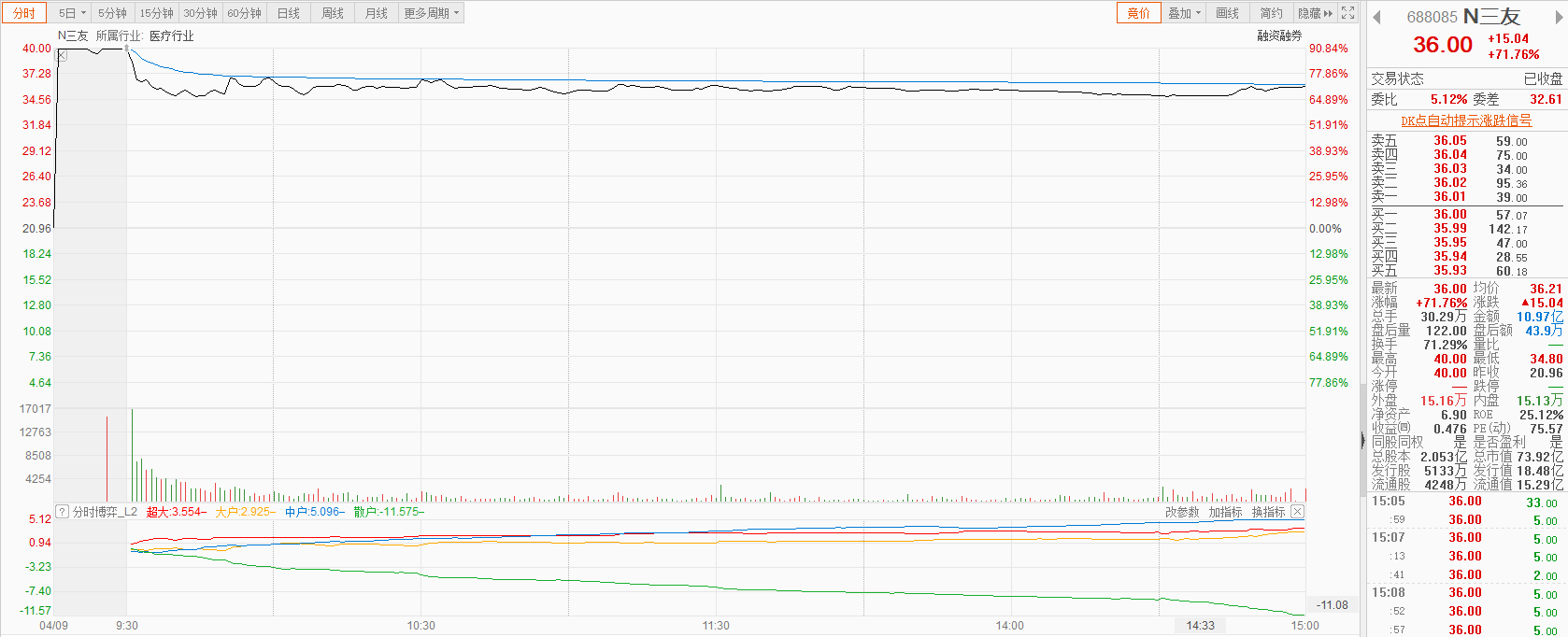Collapse the right-side quote panel via splitter arrow
The width and height of the screenshot is (1568, 637).
1362,441
